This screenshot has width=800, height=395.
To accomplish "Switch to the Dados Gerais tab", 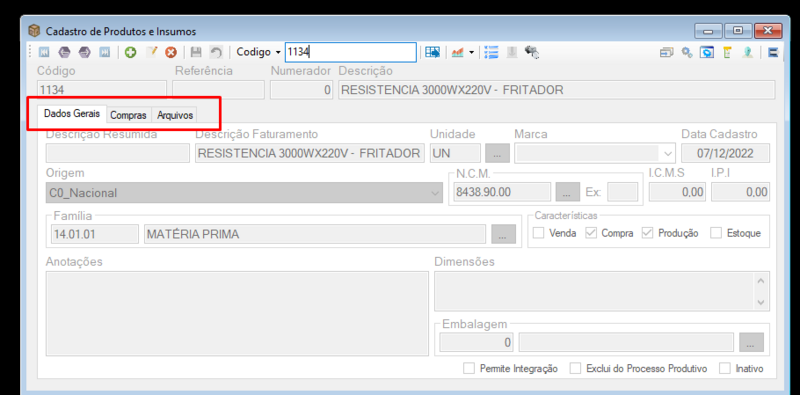I will click(x=72, y=113).
